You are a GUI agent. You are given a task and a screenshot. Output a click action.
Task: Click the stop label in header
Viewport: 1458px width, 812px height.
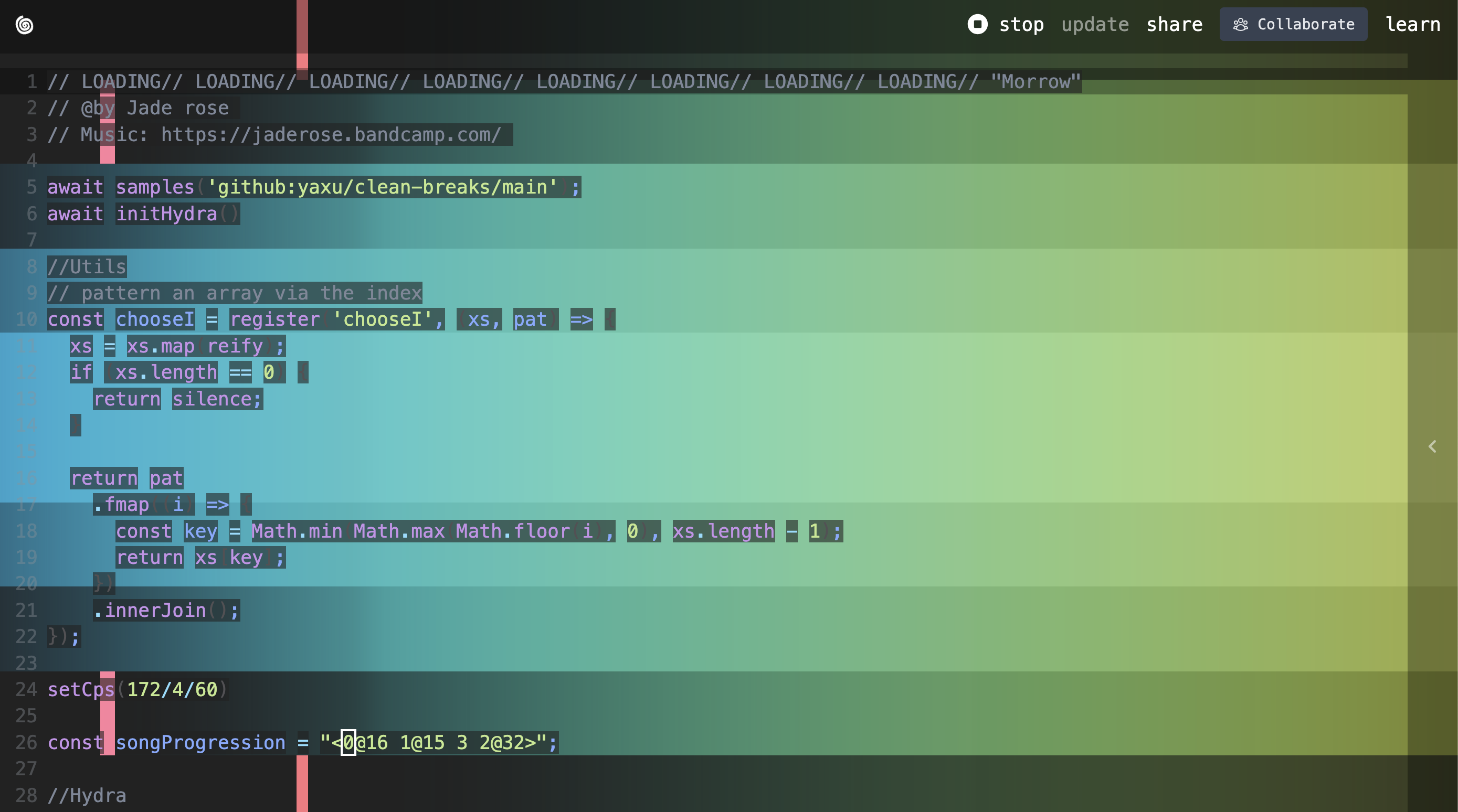click(x=1021, y=24)
